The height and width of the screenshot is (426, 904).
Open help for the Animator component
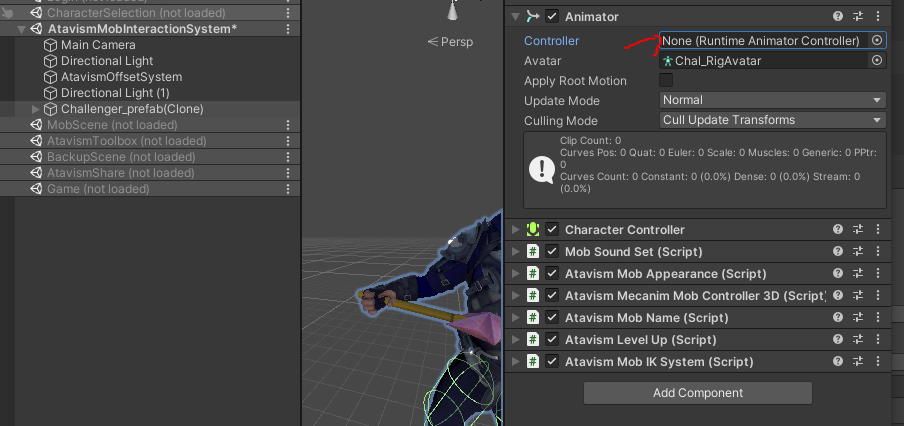click(x=838, y=17)
